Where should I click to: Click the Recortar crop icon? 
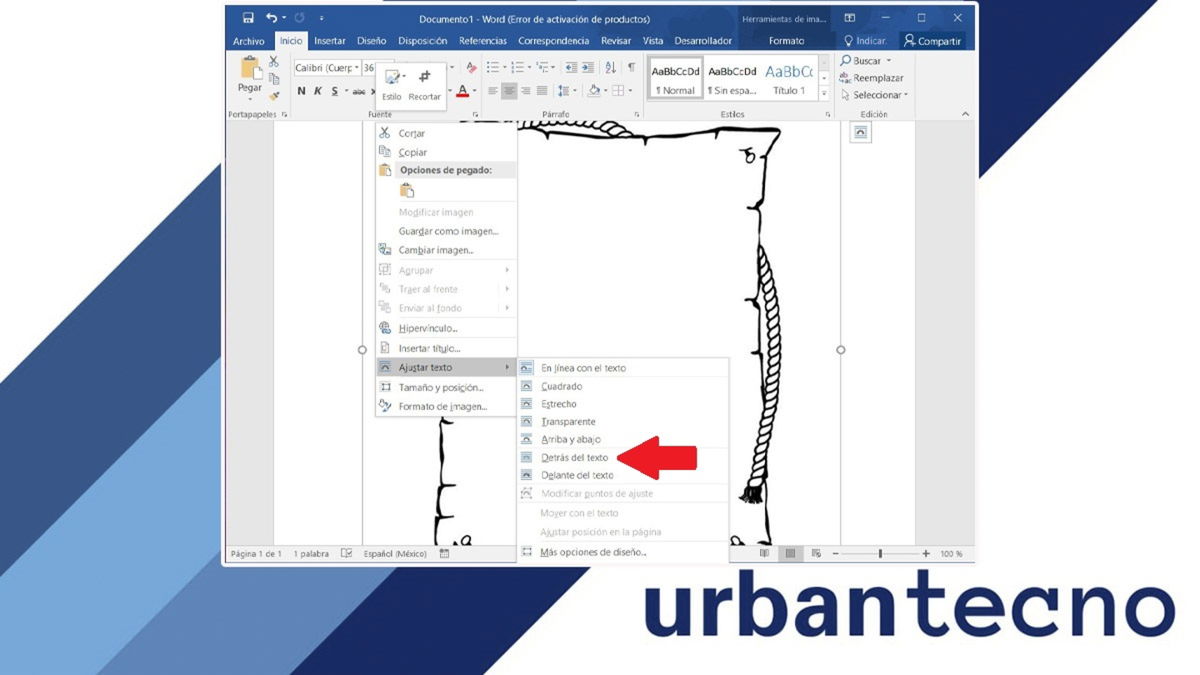coord(426,75)
